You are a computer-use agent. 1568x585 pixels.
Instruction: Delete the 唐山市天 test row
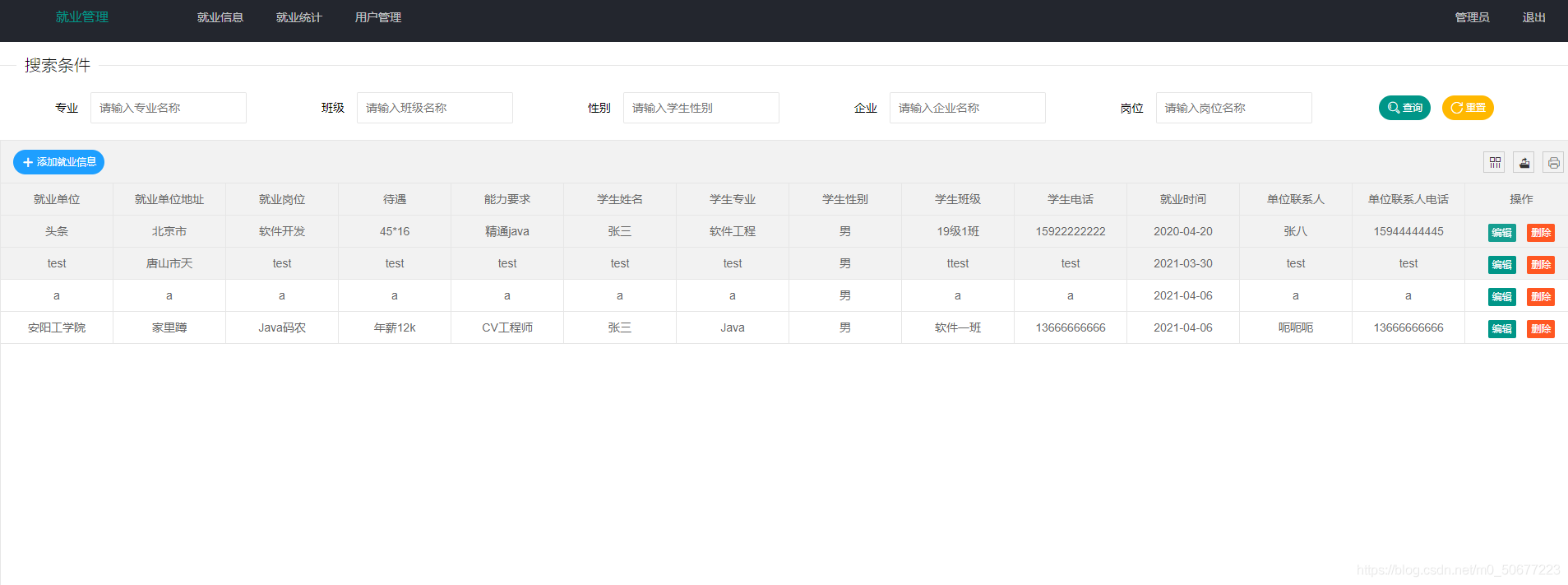pyautogui.click(x=1541, y=265)
